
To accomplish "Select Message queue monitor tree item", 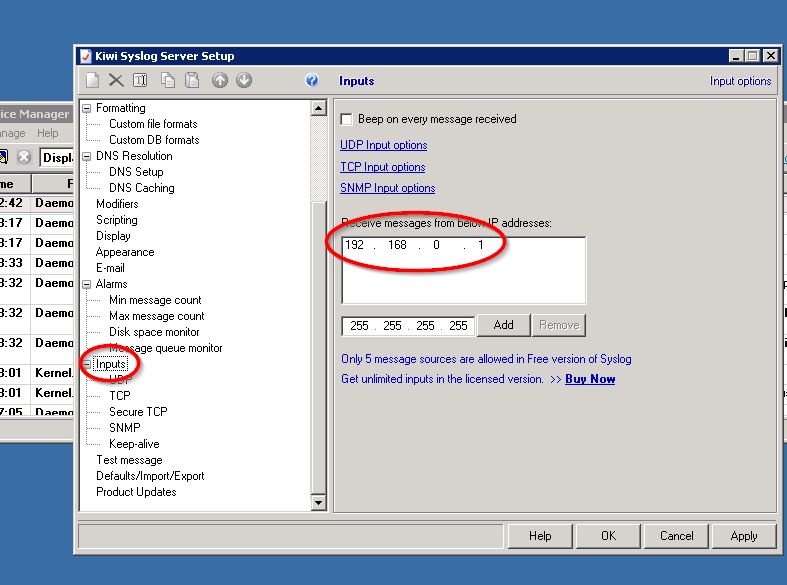I will click(166, 348).
